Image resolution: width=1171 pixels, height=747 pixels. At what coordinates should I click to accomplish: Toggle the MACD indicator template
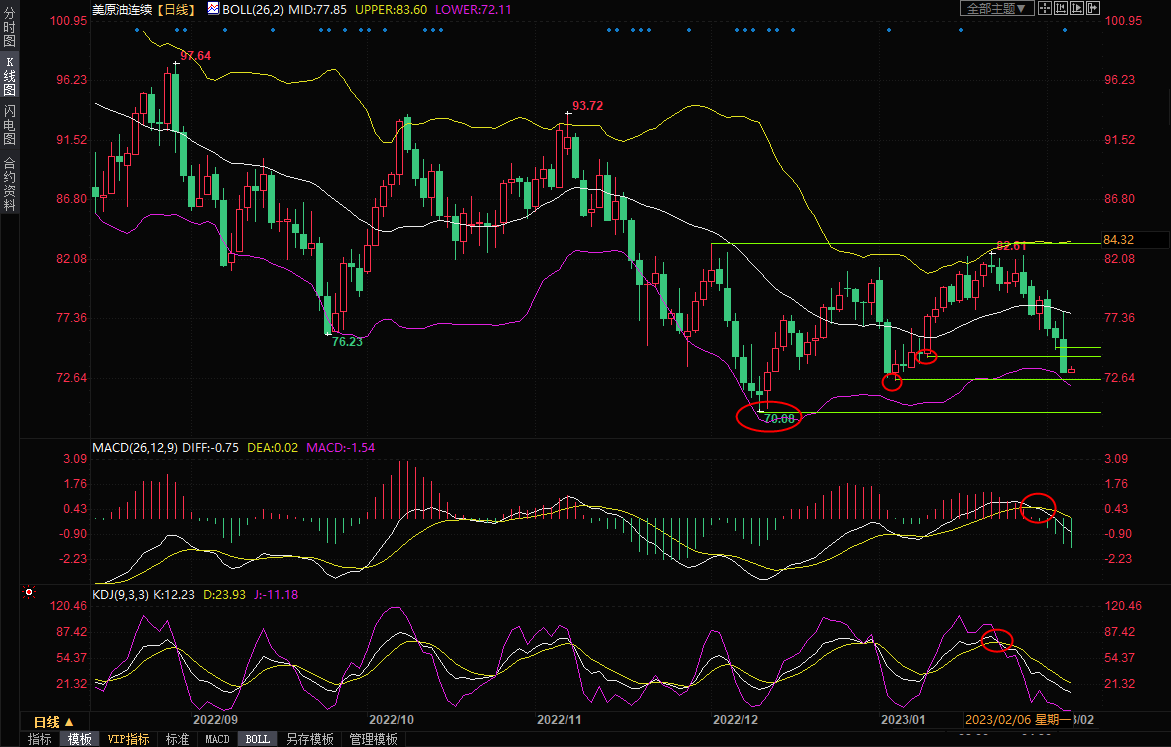pyautogui.click(x=217, y=739)
